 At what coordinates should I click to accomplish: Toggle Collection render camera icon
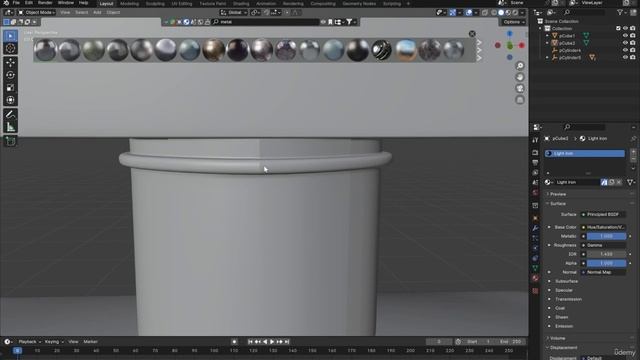[x=633, y=28]
